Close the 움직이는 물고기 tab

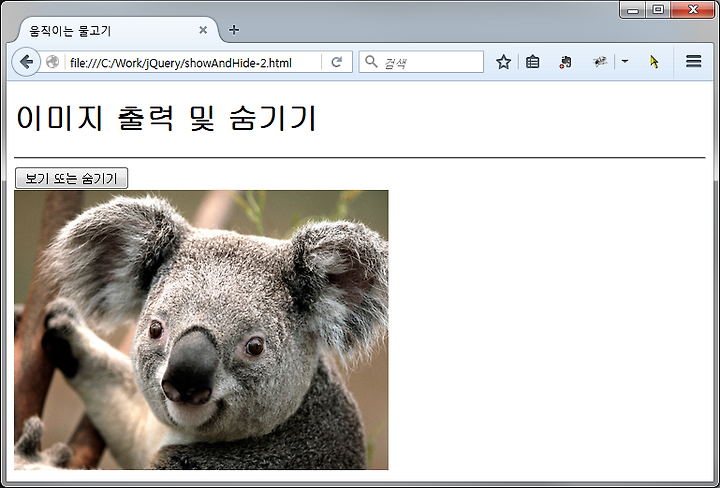(x=203, y=30)
